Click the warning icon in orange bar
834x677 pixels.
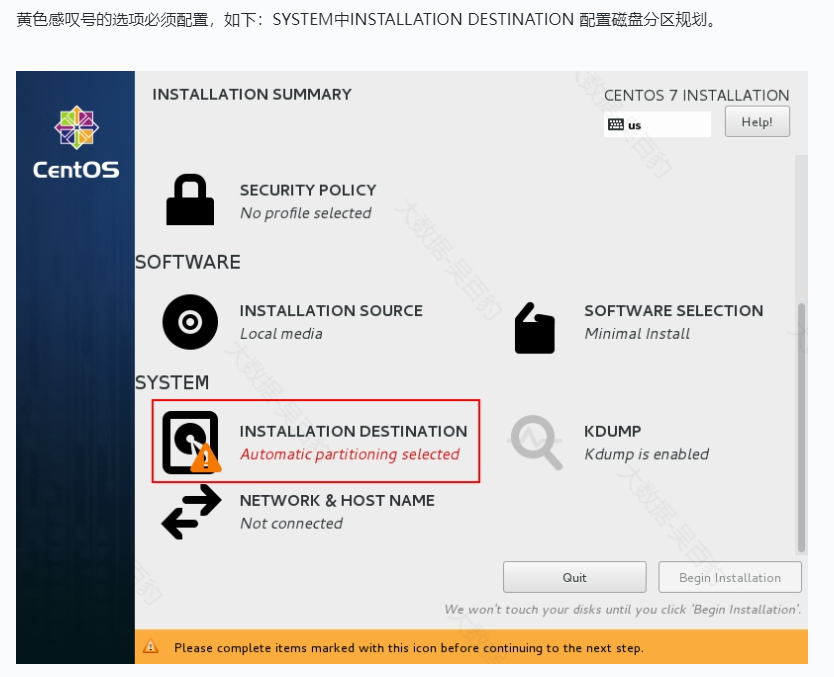[x=151, y=646]
